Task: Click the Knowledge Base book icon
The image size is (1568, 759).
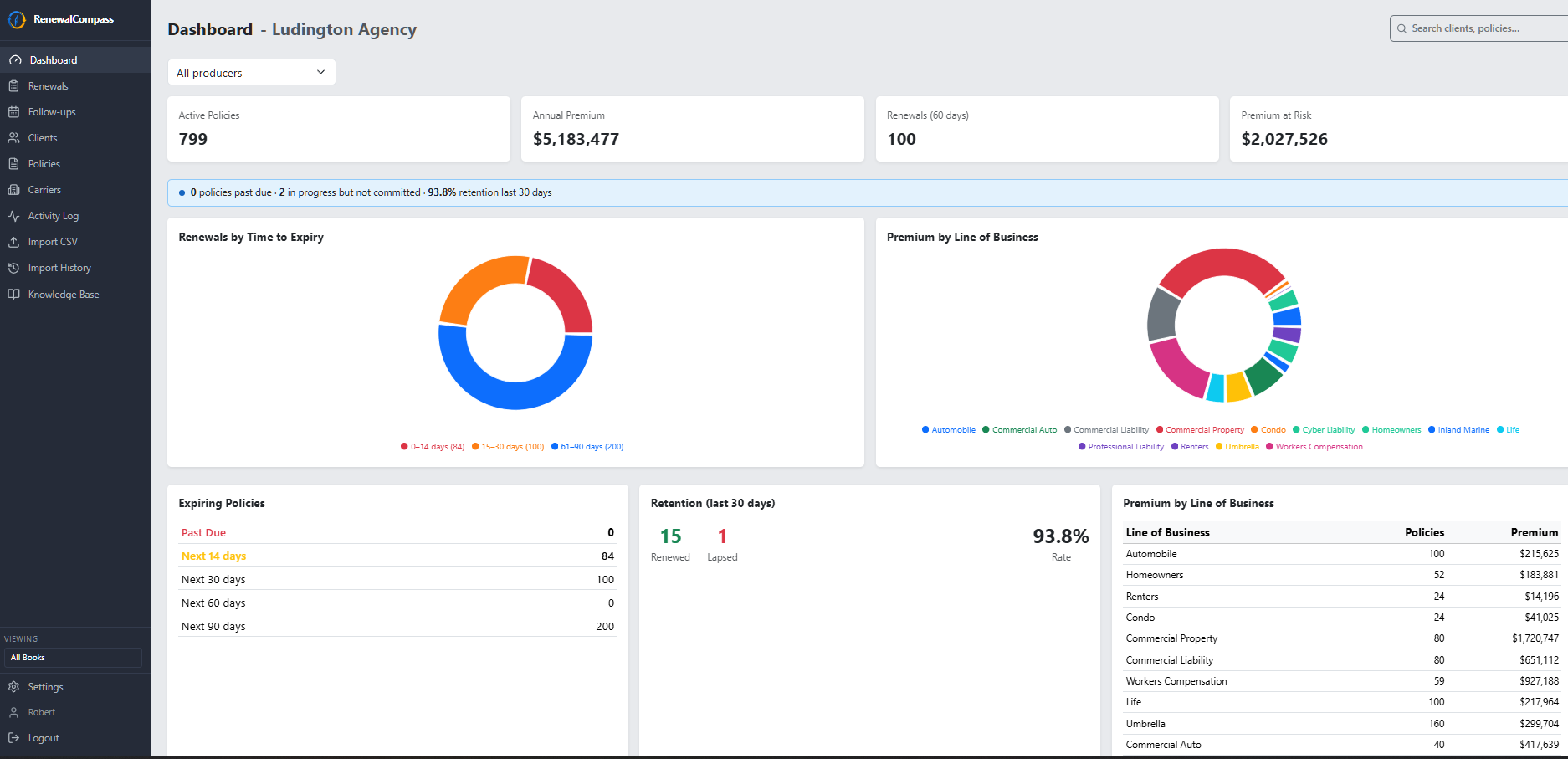Action: point(13,295)
